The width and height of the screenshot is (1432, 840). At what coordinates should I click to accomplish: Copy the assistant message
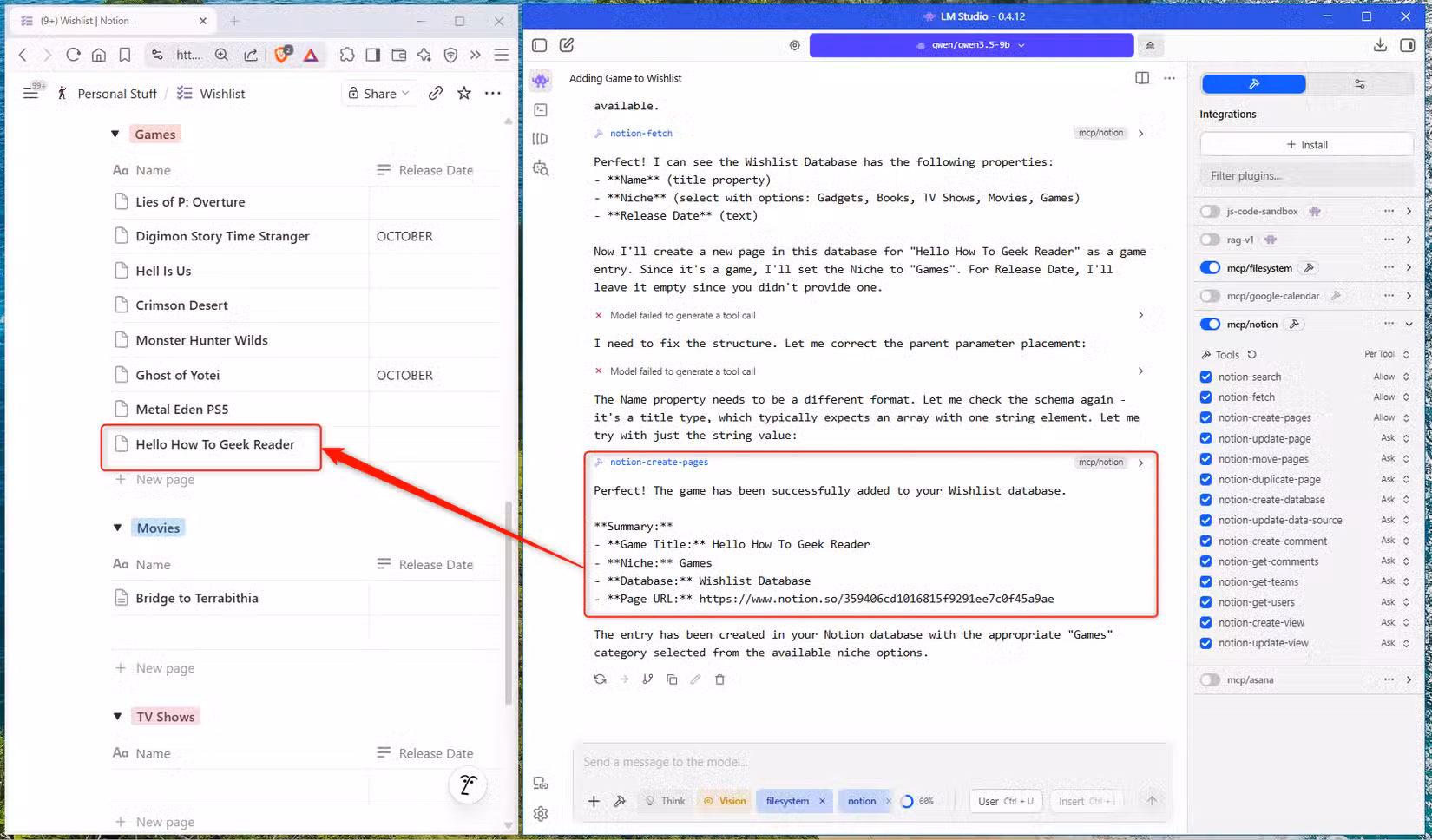(x=672, y=679)
